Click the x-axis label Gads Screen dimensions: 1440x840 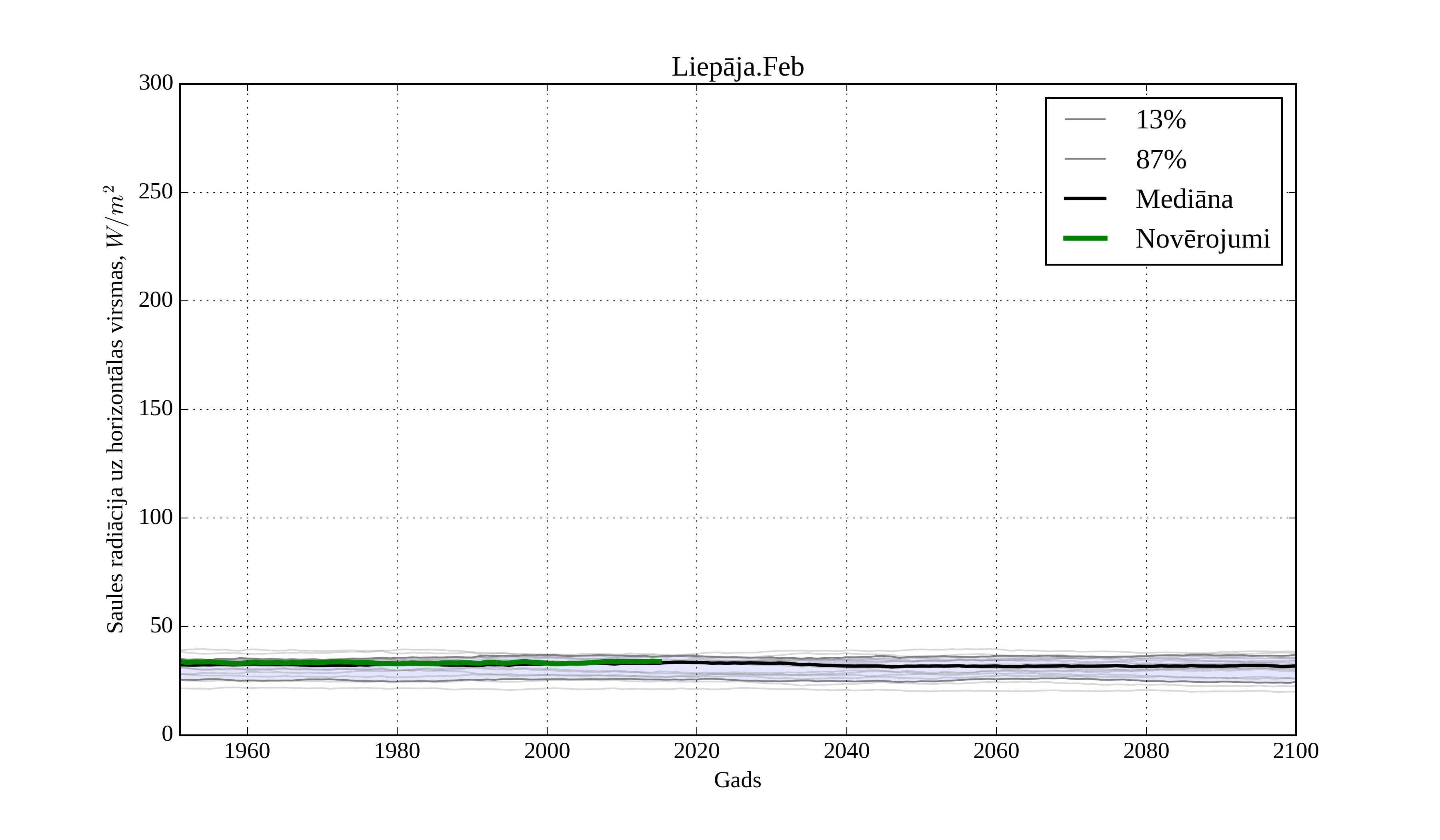coord(737,780)
